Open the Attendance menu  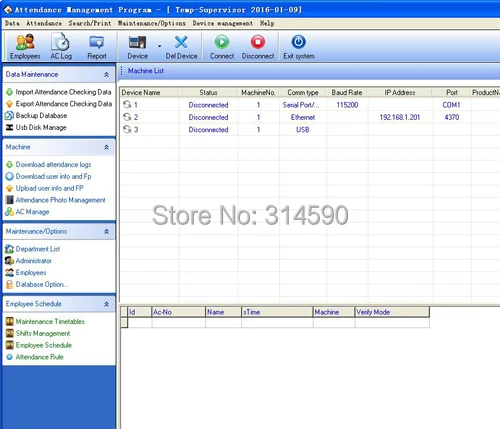44,23
